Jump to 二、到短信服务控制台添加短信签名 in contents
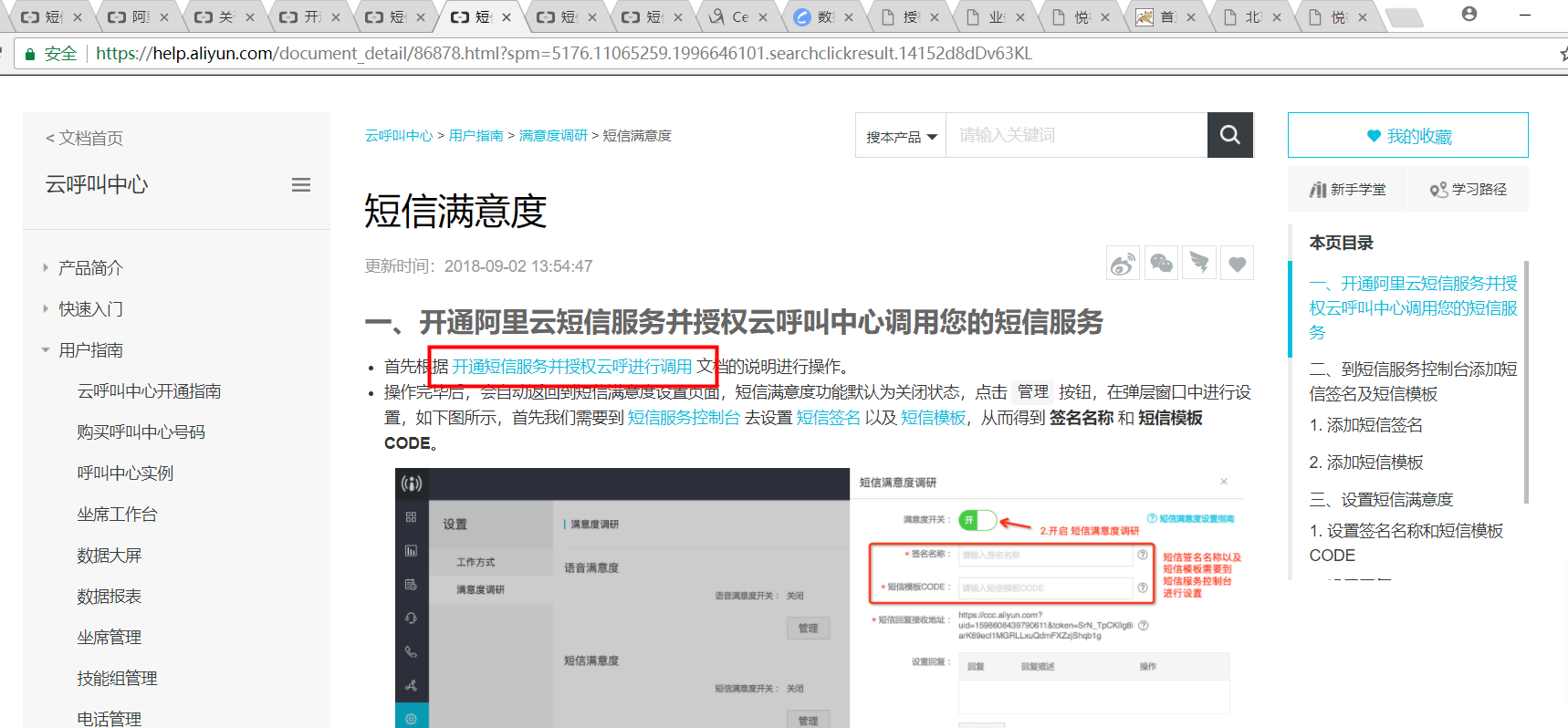 click(x=1413, y=381)
